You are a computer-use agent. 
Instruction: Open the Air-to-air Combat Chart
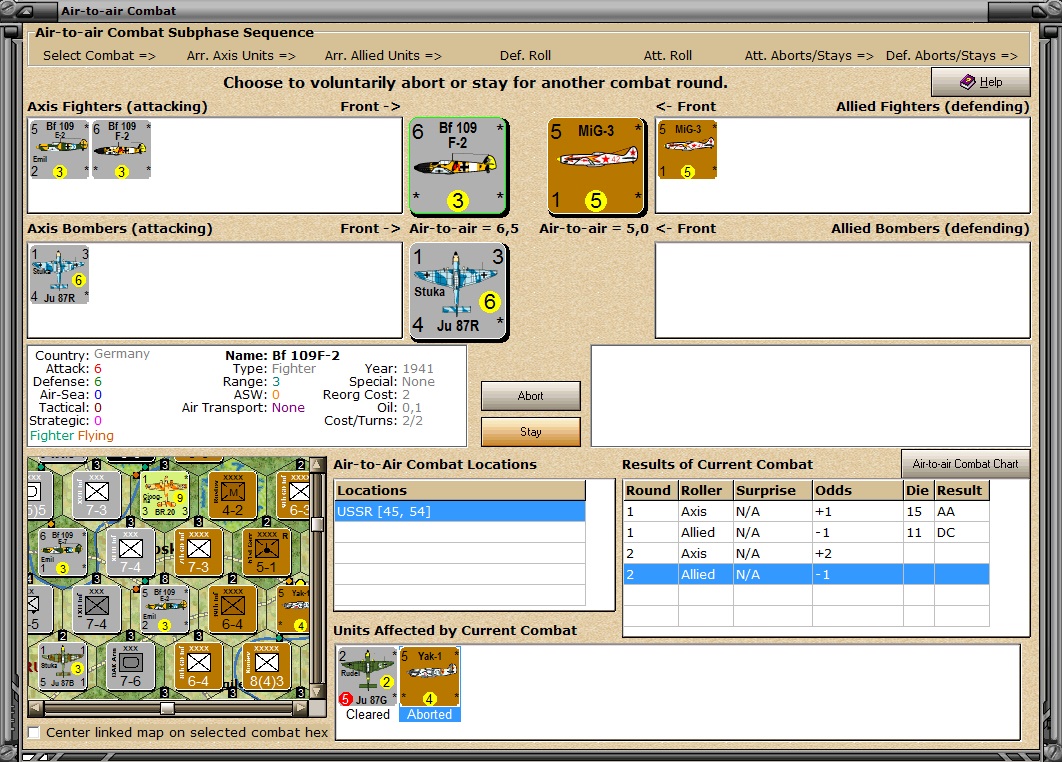pyautogui.click(x=965, y=464)
